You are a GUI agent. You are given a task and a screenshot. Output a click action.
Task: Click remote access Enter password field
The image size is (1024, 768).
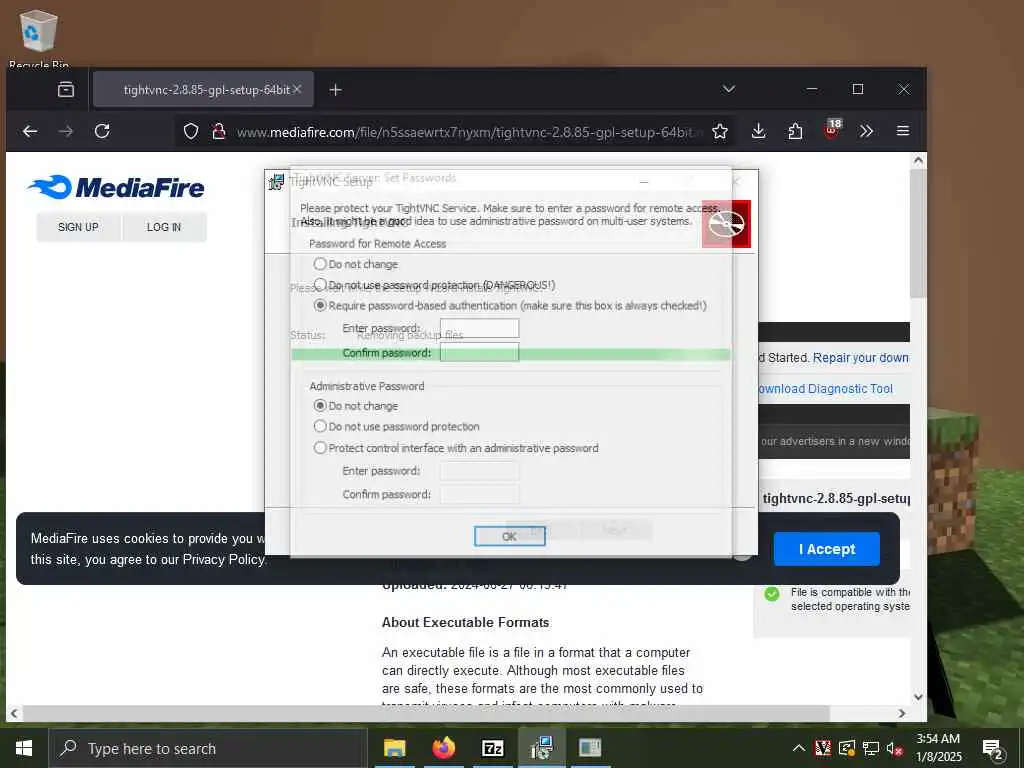click(x=479, y=328)
